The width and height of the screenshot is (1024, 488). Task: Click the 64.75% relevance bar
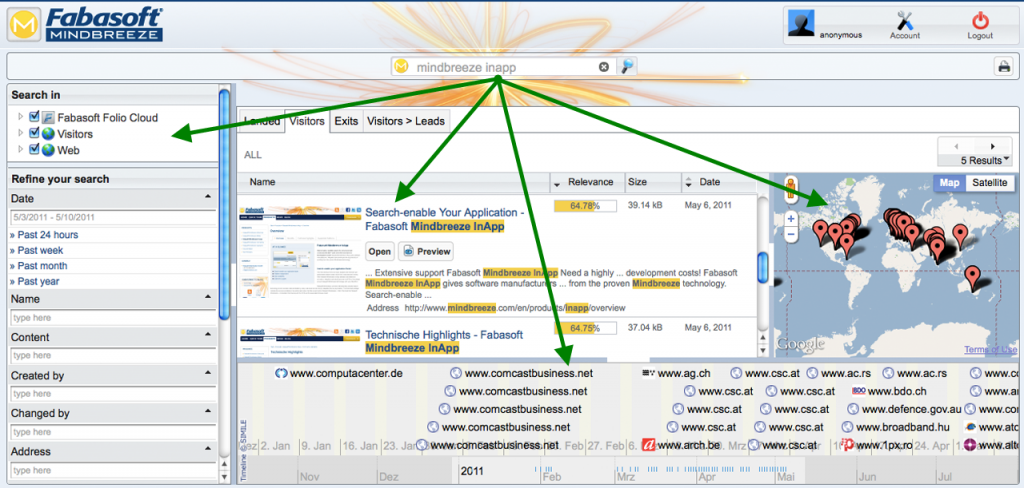click(x=586, y=328)
